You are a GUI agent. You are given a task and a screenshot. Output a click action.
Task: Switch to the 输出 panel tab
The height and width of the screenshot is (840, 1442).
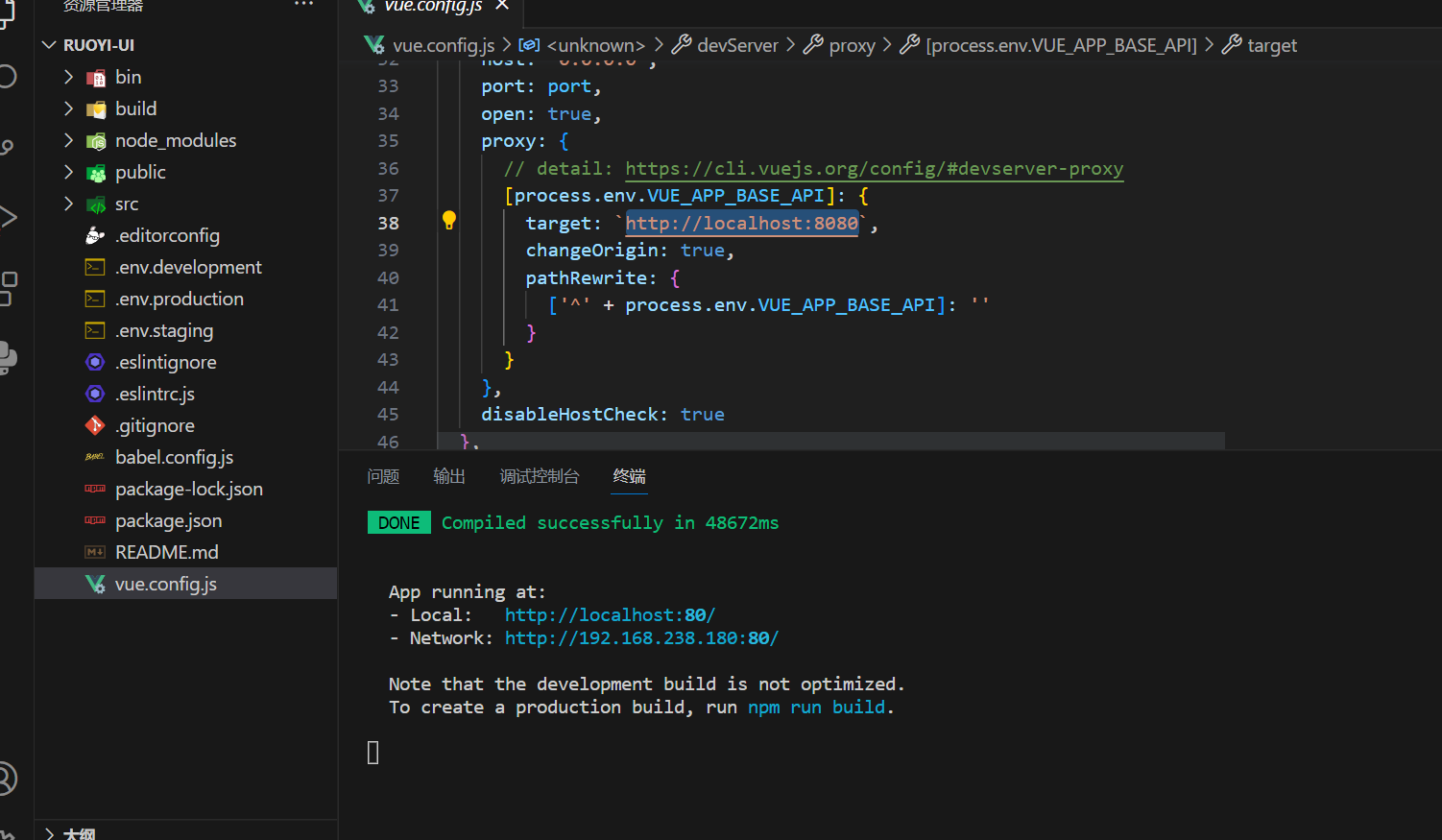(449, 476)
